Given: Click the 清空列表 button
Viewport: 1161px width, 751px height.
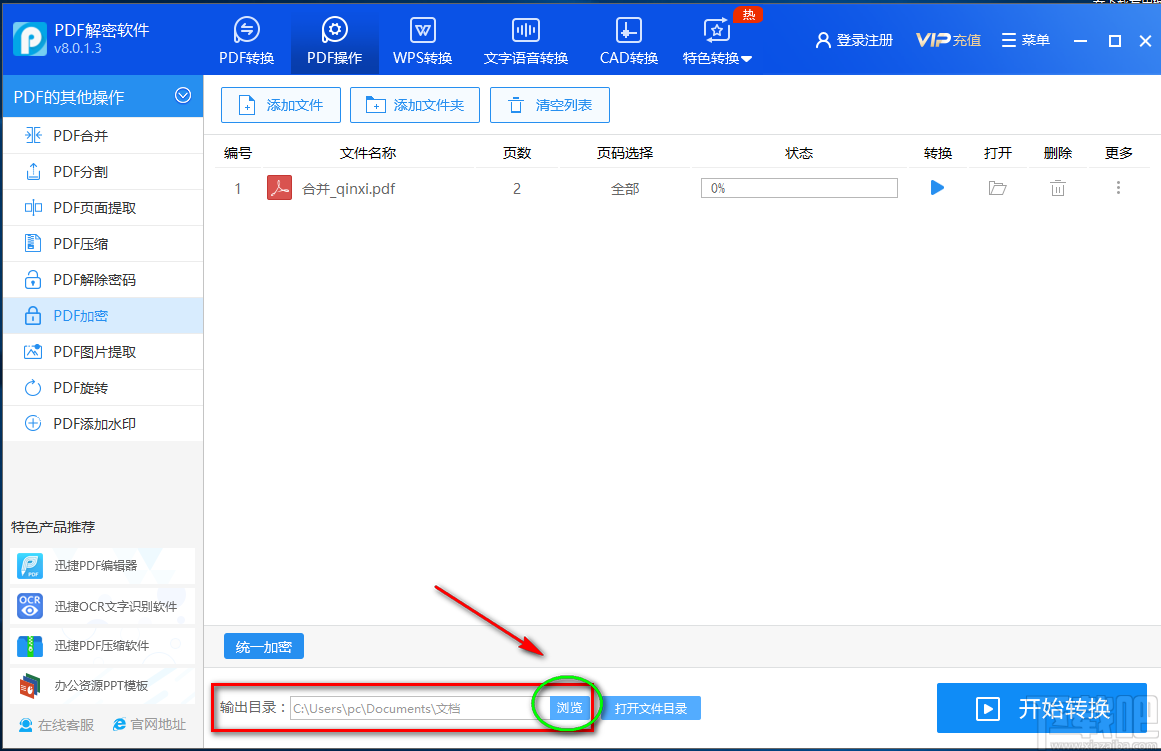Looking at the screenshot, I should click(x=549, y=105).
